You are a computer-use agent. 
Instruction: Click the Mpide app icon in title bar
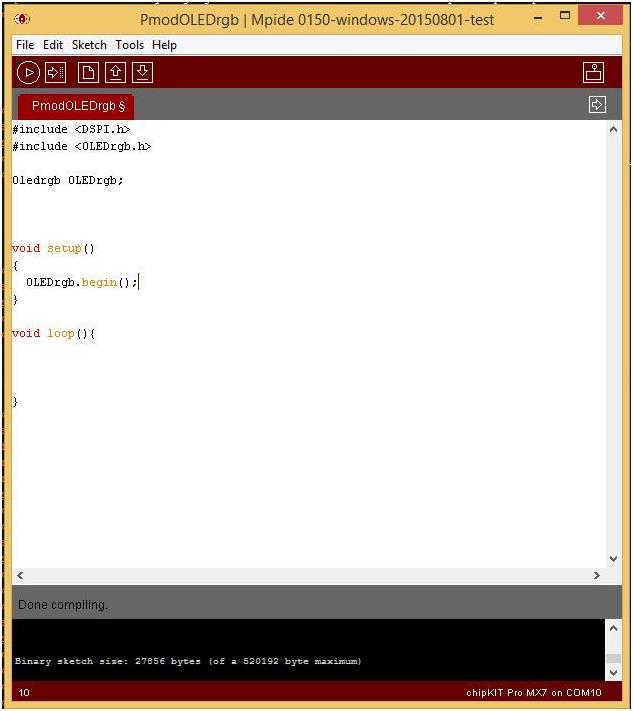click(x=22, y=19)
